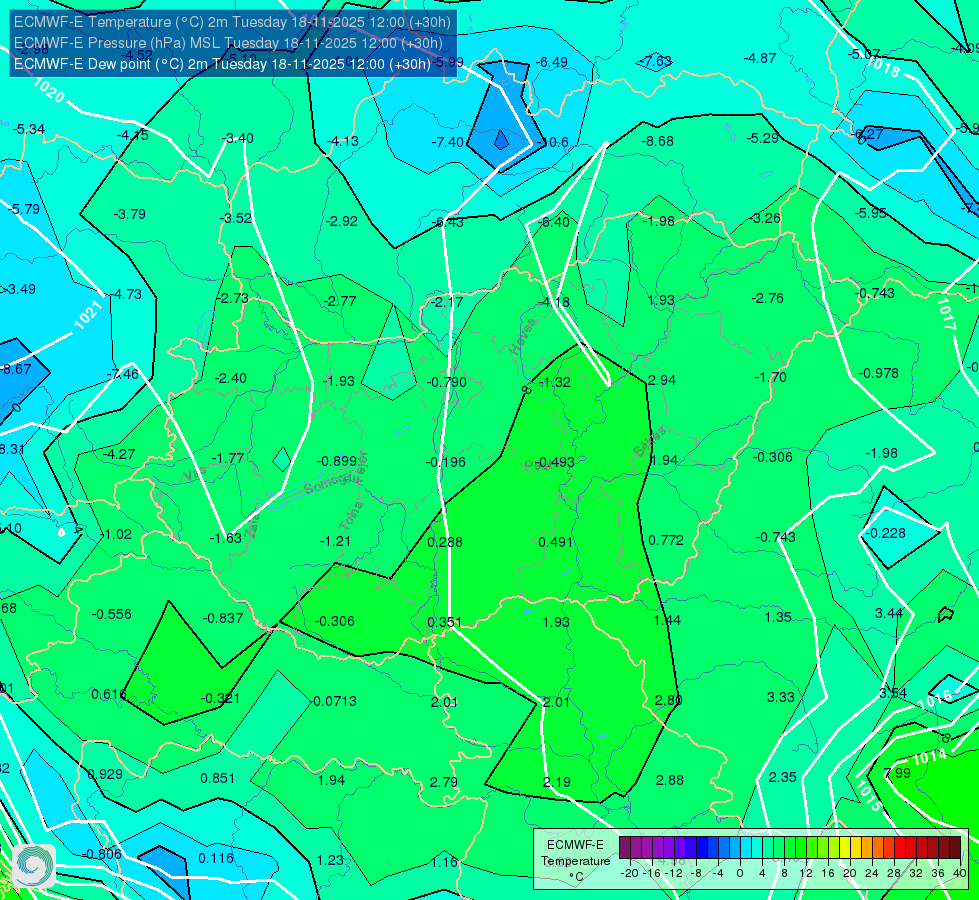Click the -0.899 value on map

pos(337,462)
